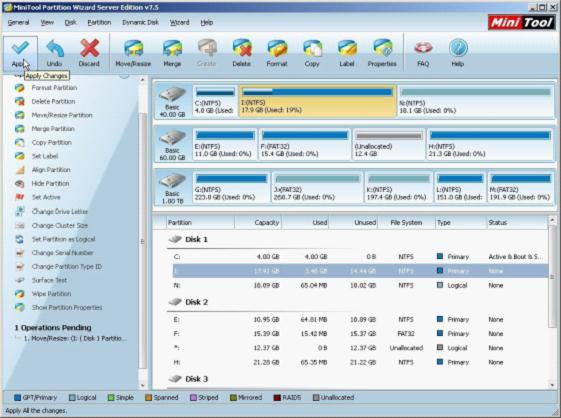Click the Copy toolbar icon
This screenshot has width=561, height=418.
[x=312, y=49]
